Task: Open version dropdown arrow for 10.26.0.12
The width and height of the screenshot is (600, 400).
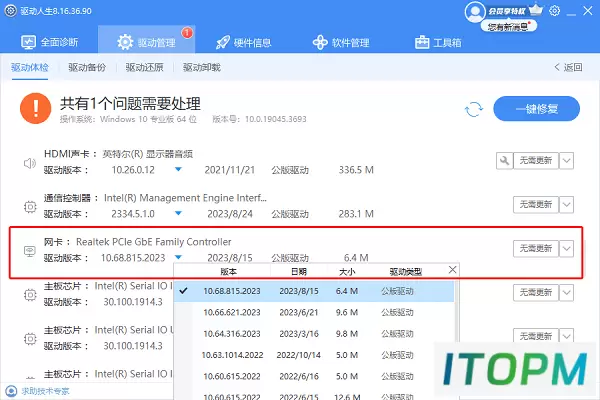Action: 178,169
